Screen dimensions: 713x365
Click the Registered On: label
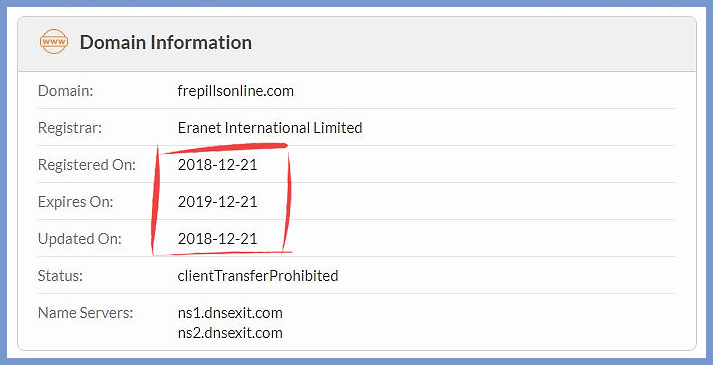click(87, 165)
